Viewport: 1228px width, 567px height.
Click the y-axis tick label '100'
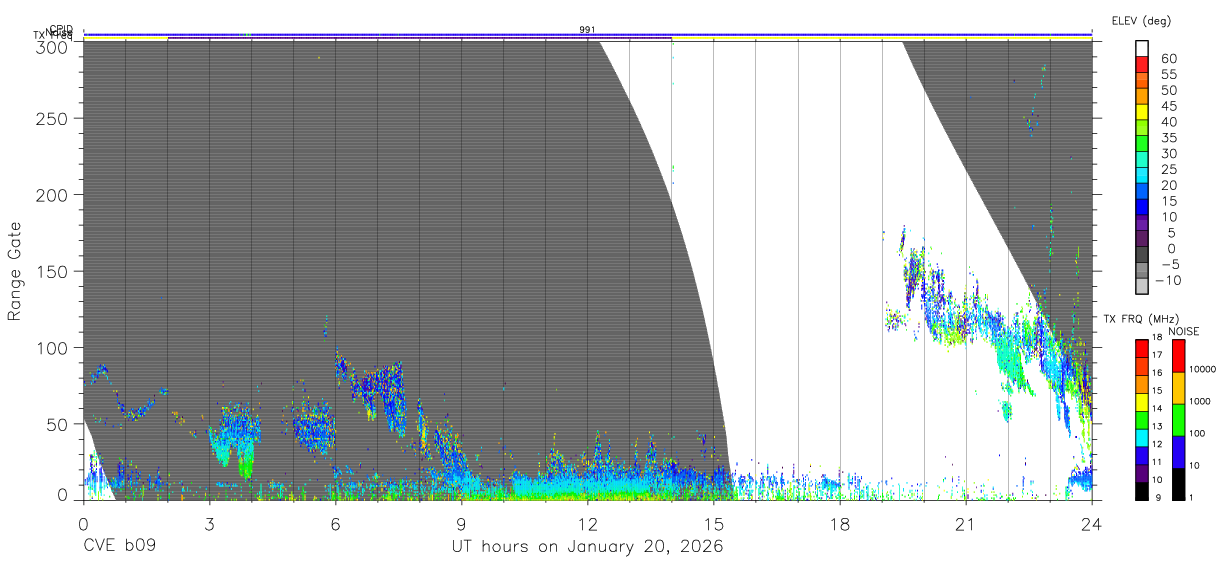53,347
